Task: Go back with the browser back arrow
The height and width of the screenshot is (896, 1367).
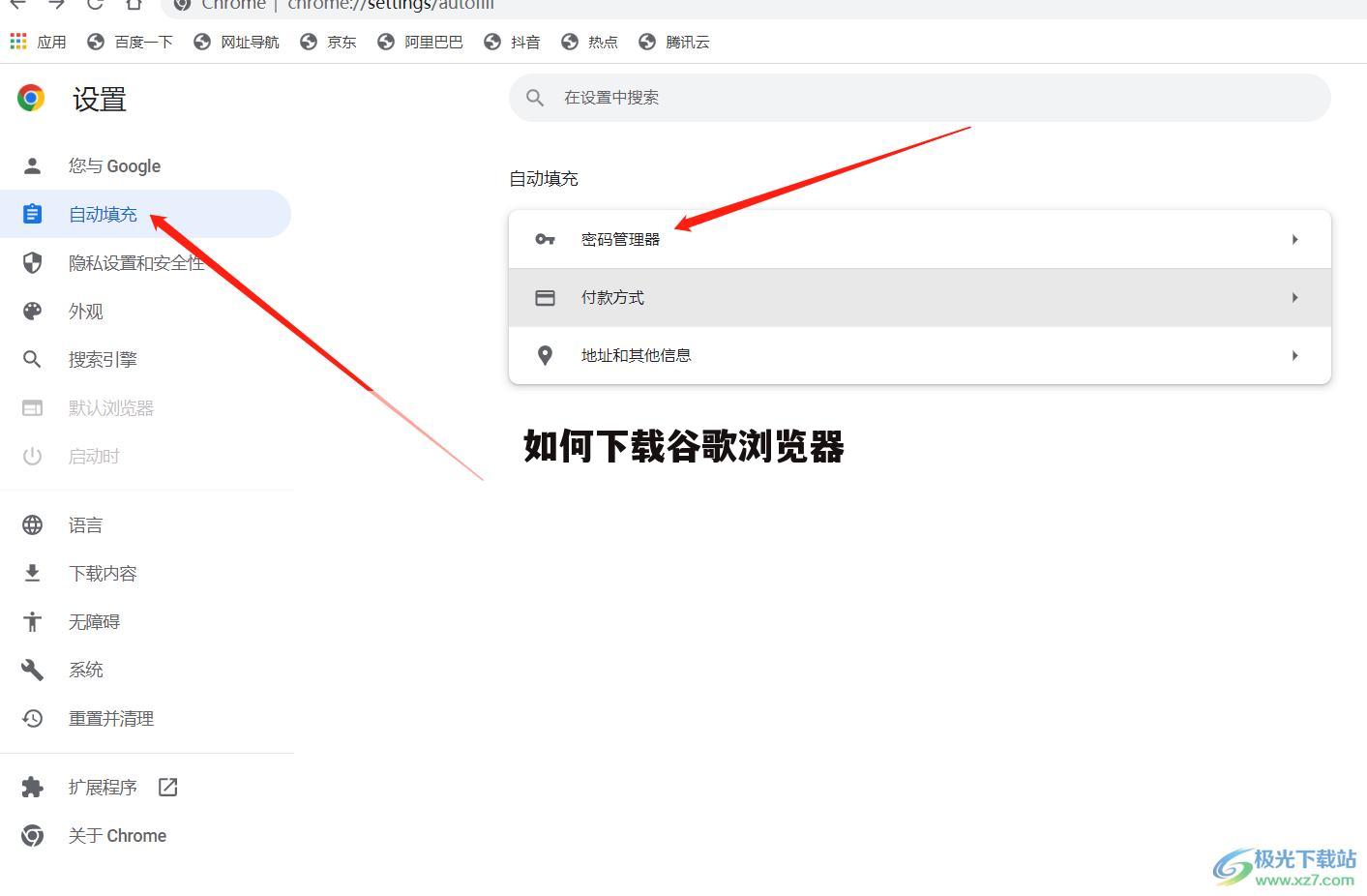Action: pos(17,3)
